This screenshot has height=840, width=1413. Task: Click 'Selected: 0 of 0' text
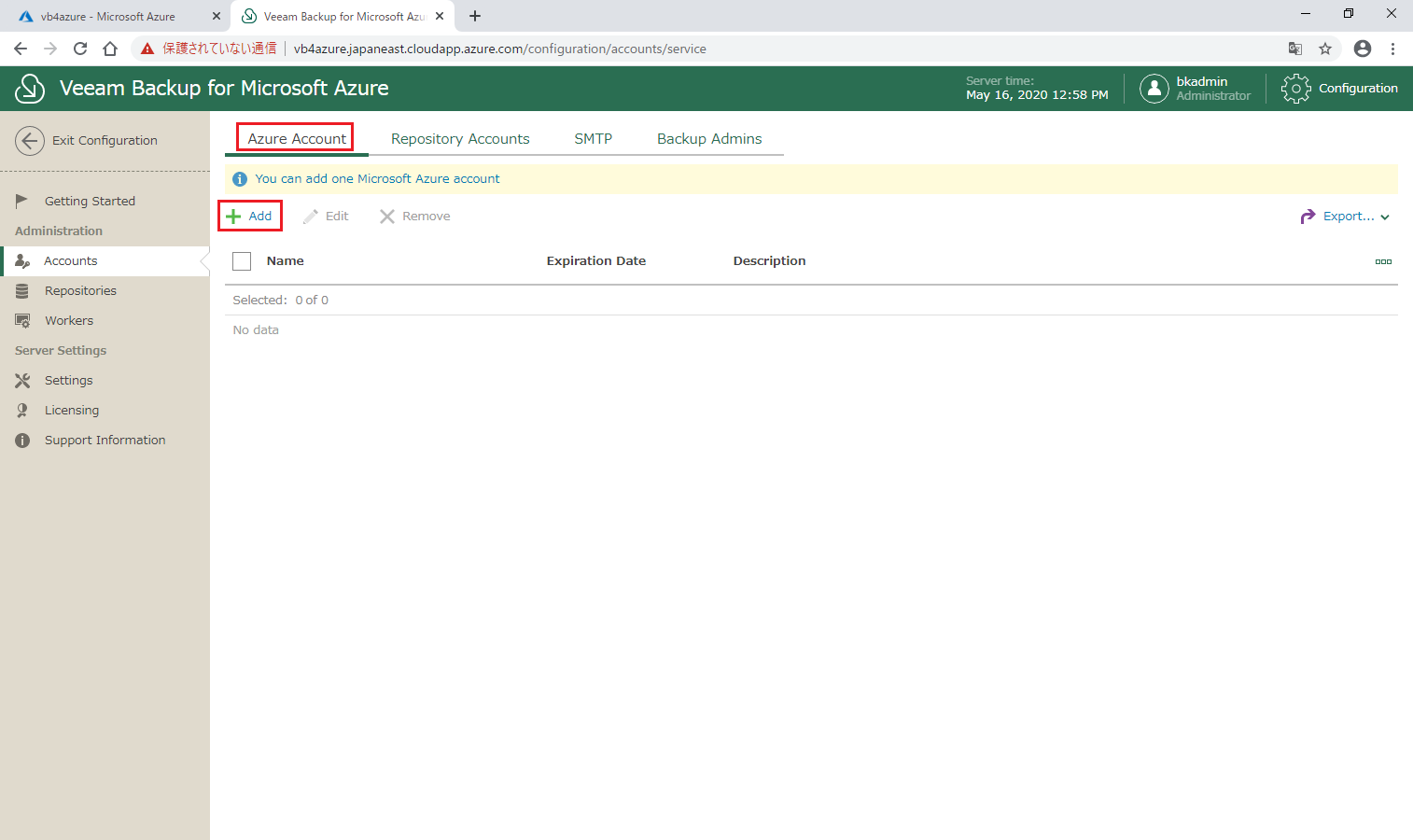coord(281,301)
